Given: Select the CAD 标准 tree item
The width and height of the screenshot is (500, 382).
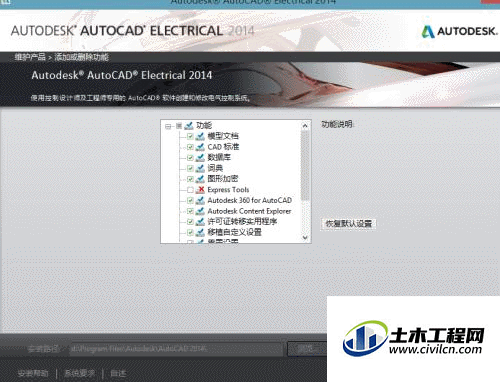Looking at the screenshot, I should coord(223,147).
